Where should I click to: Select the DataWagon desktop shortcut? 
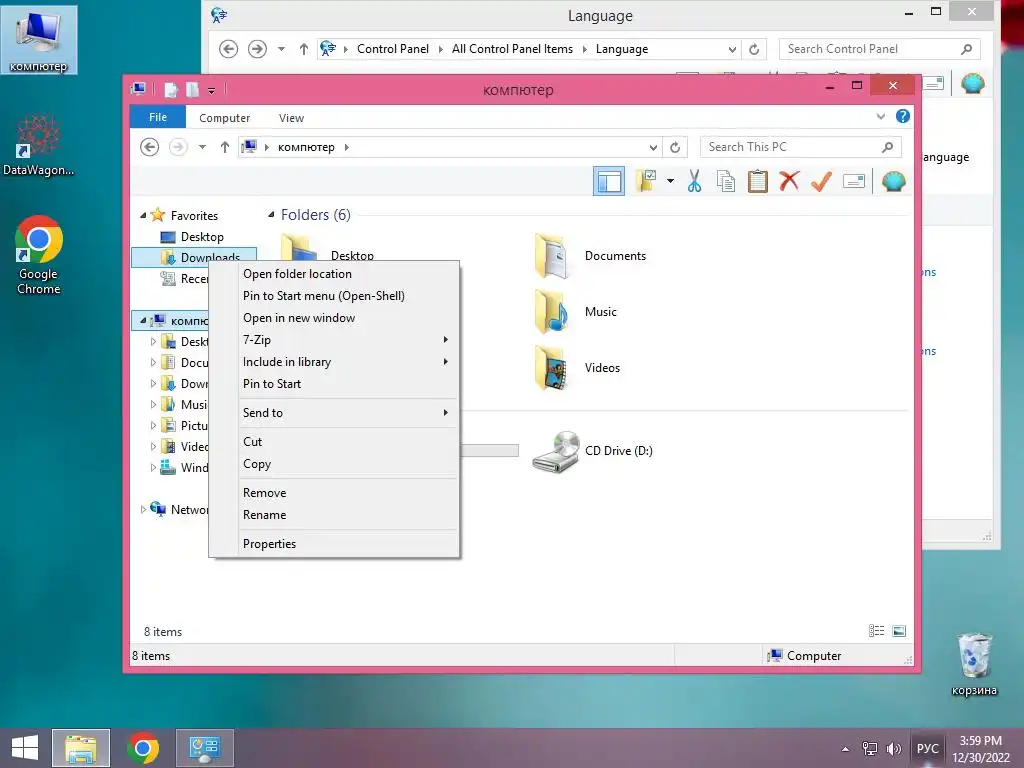coord(38,145)
